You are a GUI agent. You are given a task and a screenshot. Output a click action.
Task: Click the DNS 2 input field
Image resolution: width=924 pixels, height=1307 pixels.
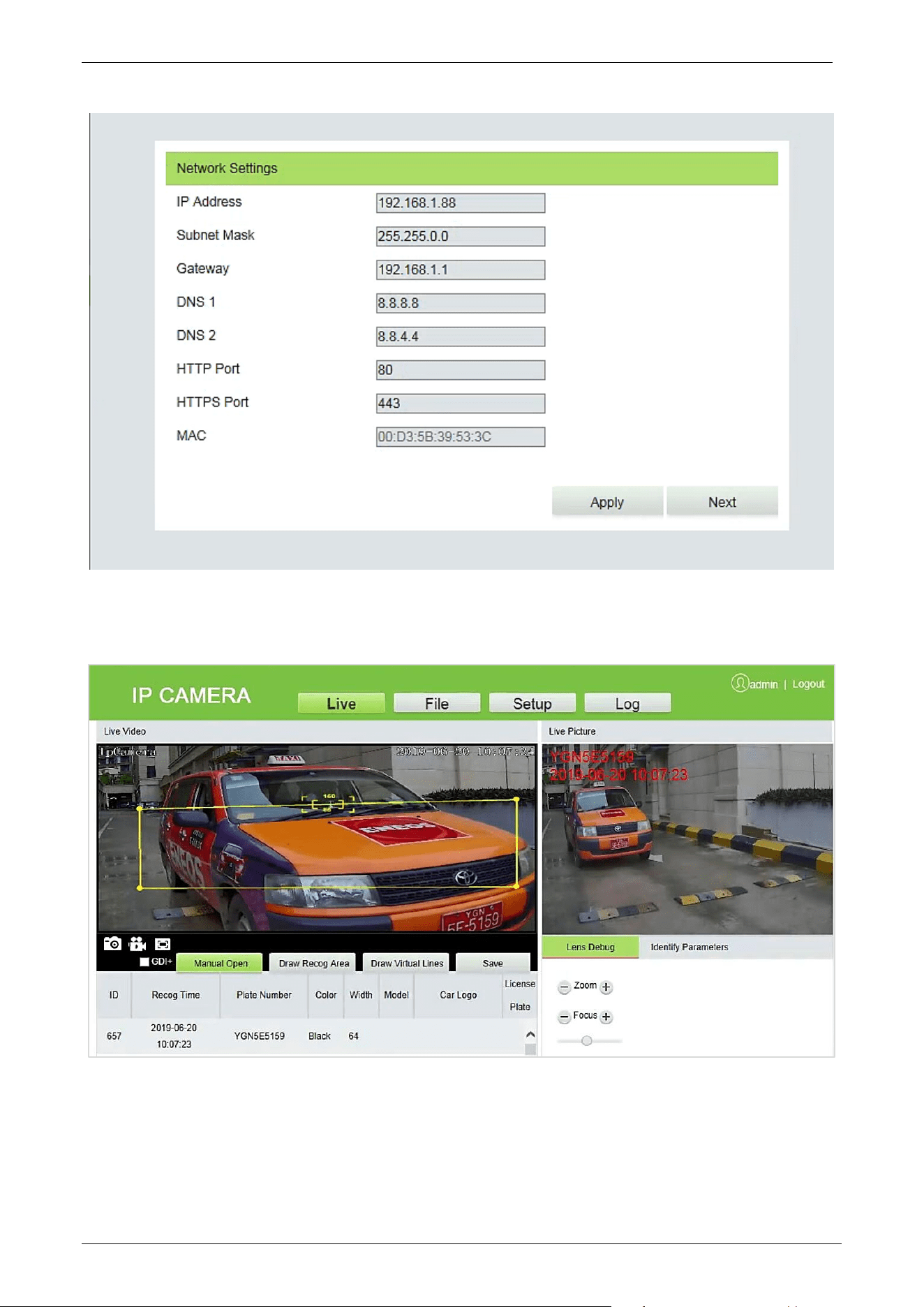tap(461, 337)
